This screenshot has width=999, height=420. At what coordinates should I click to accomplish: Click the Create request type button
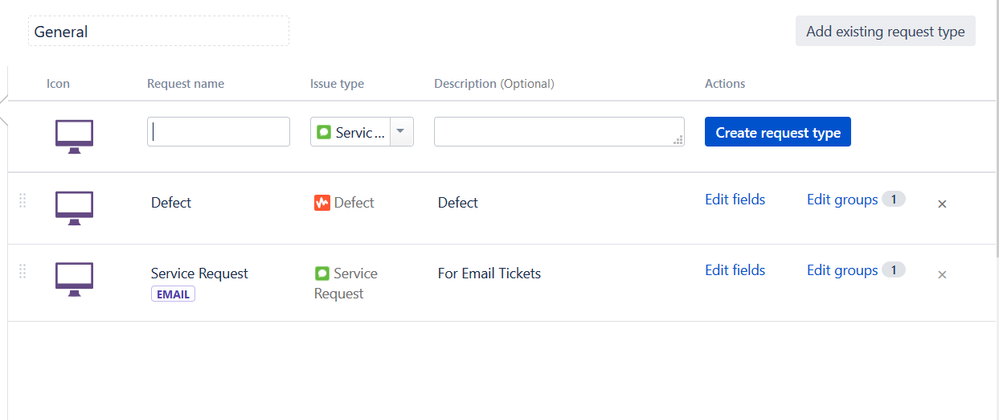[x=778, y=132]
